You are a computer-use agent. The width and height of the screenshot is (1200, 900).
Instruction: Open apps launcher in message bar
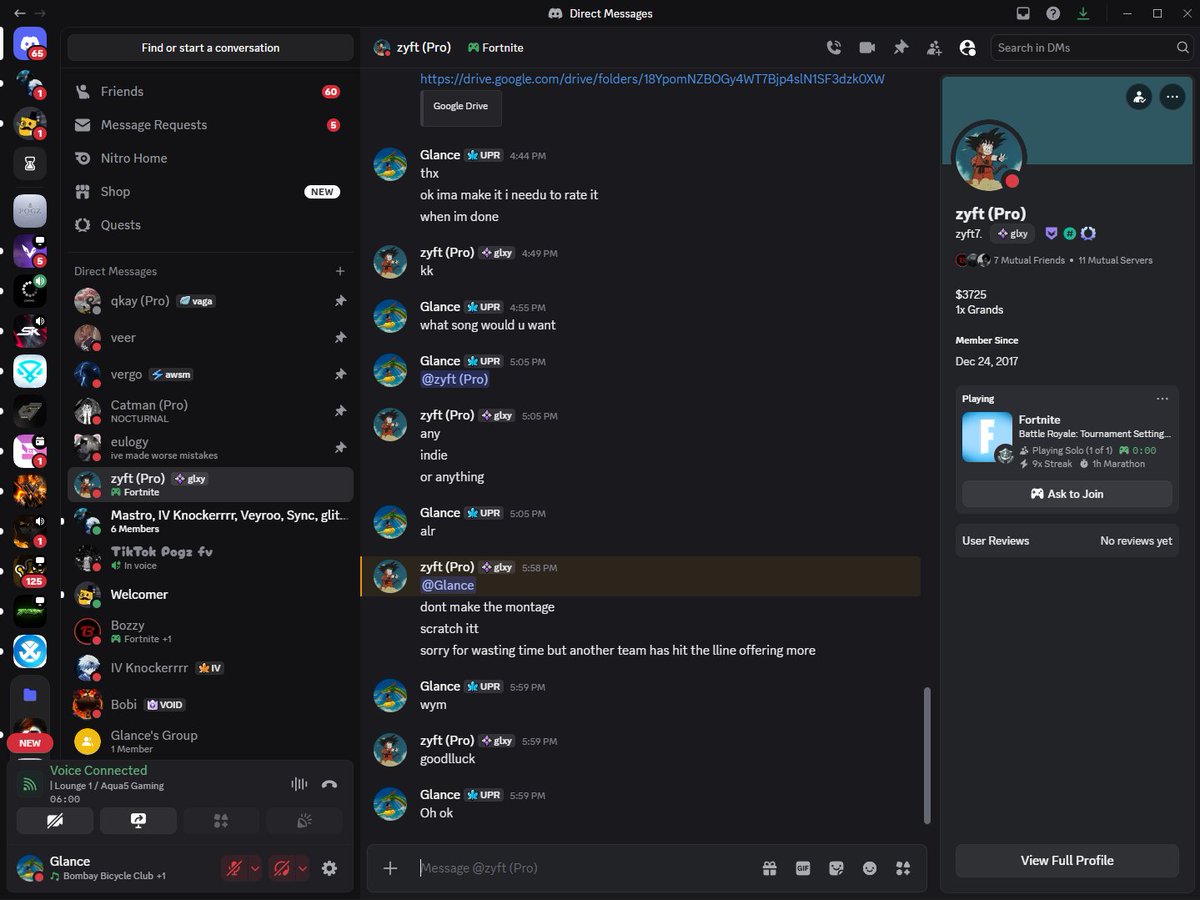(x=903, y=868)
